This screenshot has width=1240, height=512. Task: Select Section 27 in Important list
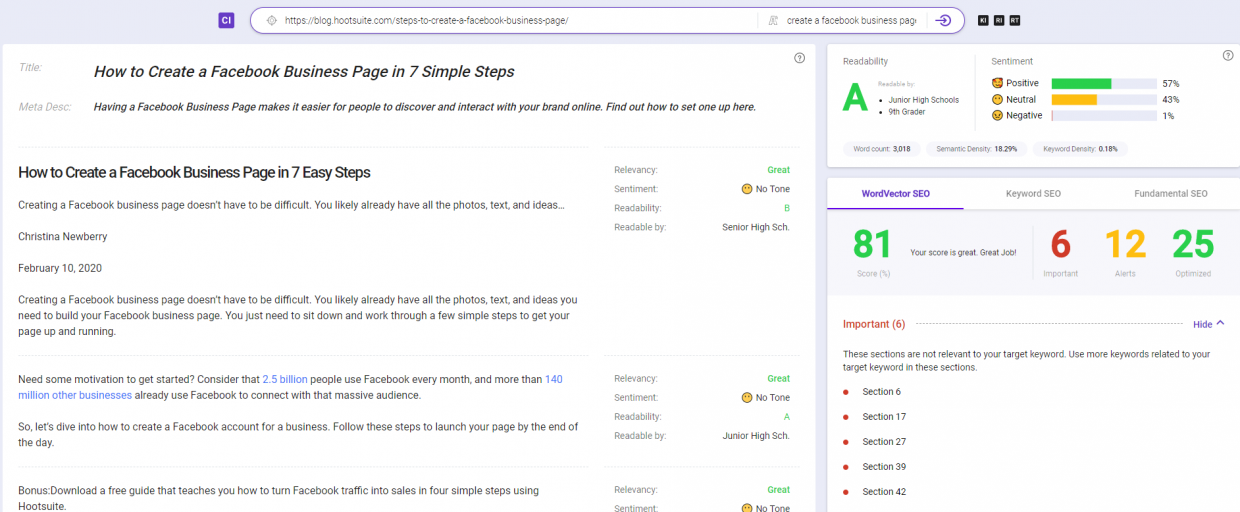[x=884, y=442]
